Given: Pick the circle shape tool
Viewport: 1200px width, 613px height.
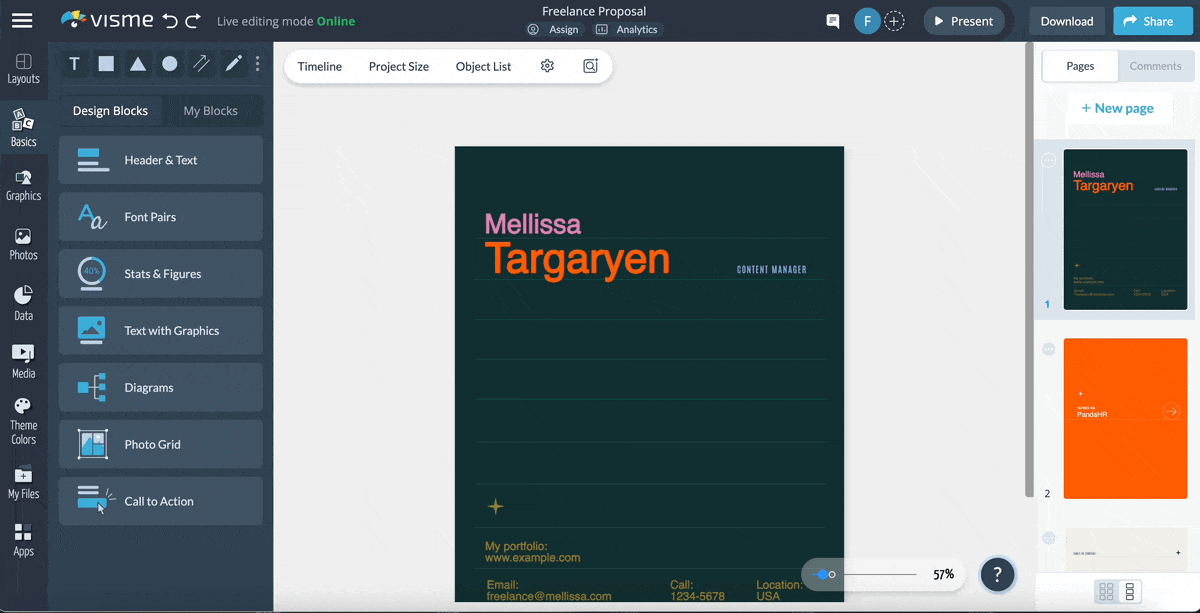Looking at the screenshot, I should coord(170,64).
